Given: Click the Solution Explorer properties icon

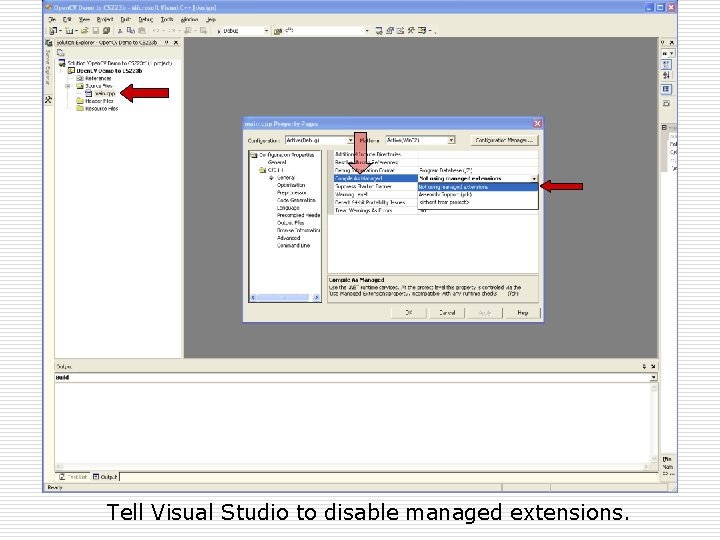Looking at the screenshot, I should pyautogui.click(x=60, y=52).
